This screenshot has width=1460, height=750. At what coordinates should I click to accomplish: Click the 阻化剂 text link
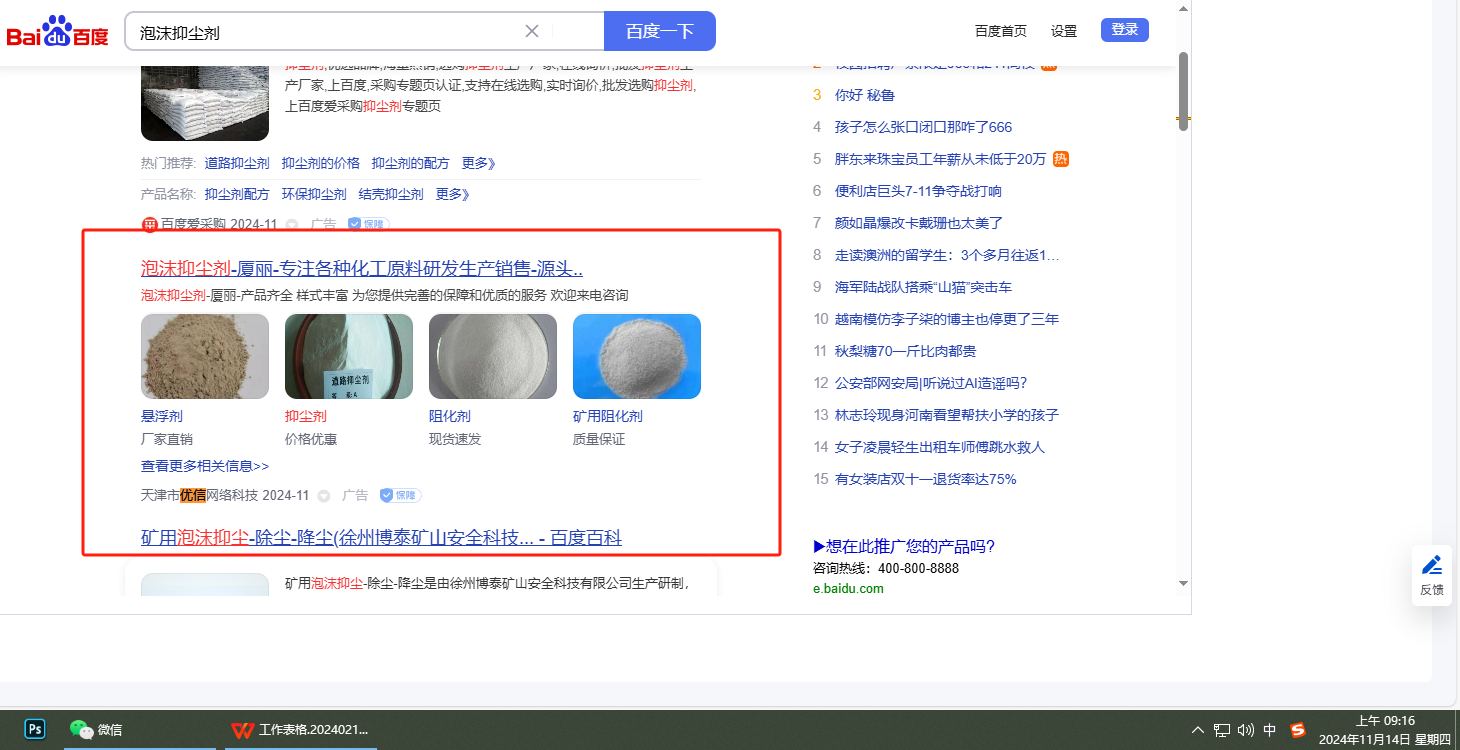point(450,416)
